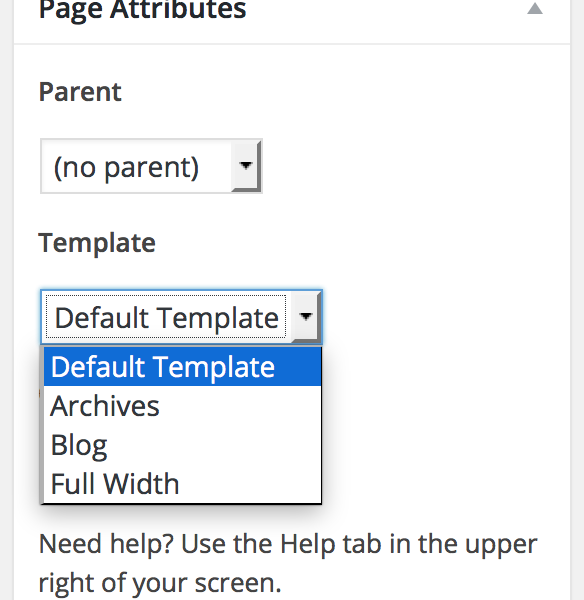Choose the highlighted Default Template option
Image resolution: width=584 pixels, height=600 pixels.
pyautogui.click(x=183, y=367)
